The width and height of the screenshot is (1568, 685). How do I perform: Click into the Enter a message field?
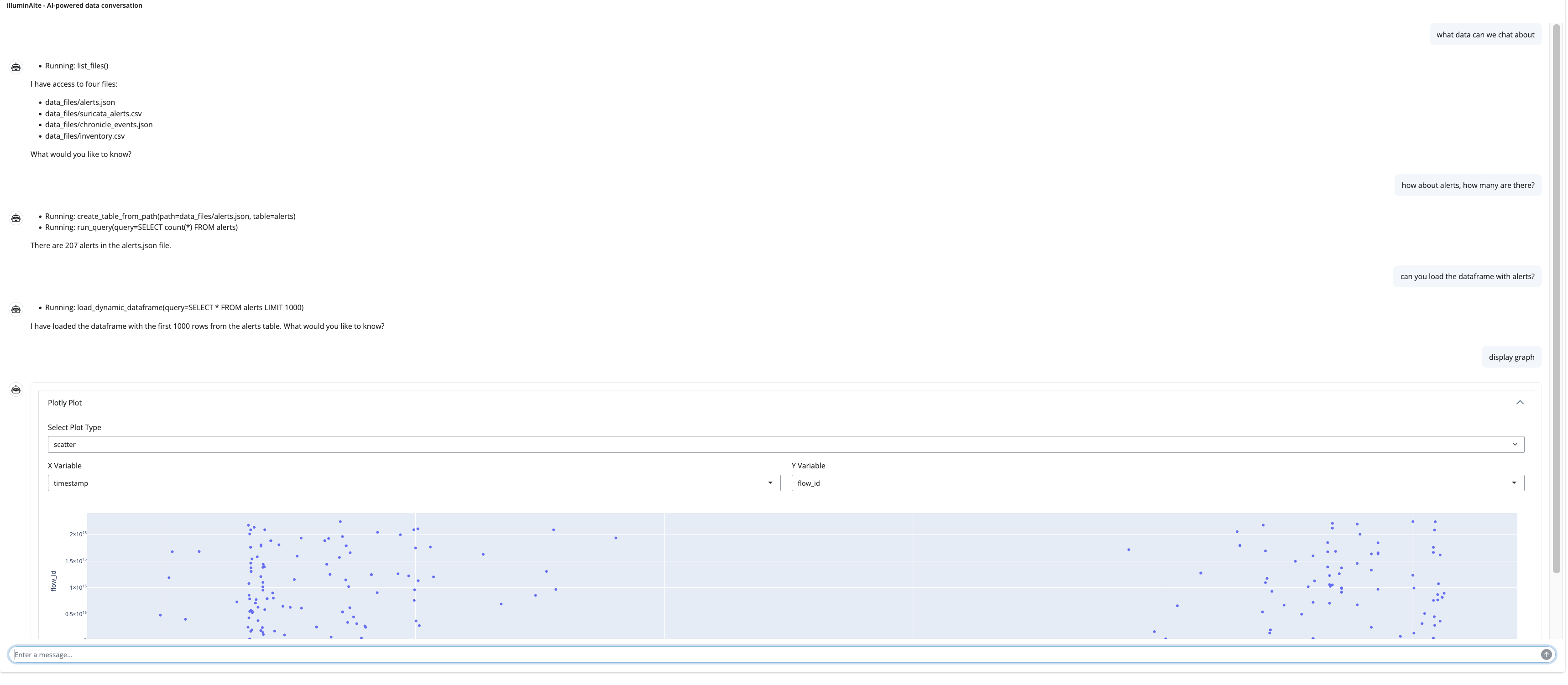tap(773, 654)
